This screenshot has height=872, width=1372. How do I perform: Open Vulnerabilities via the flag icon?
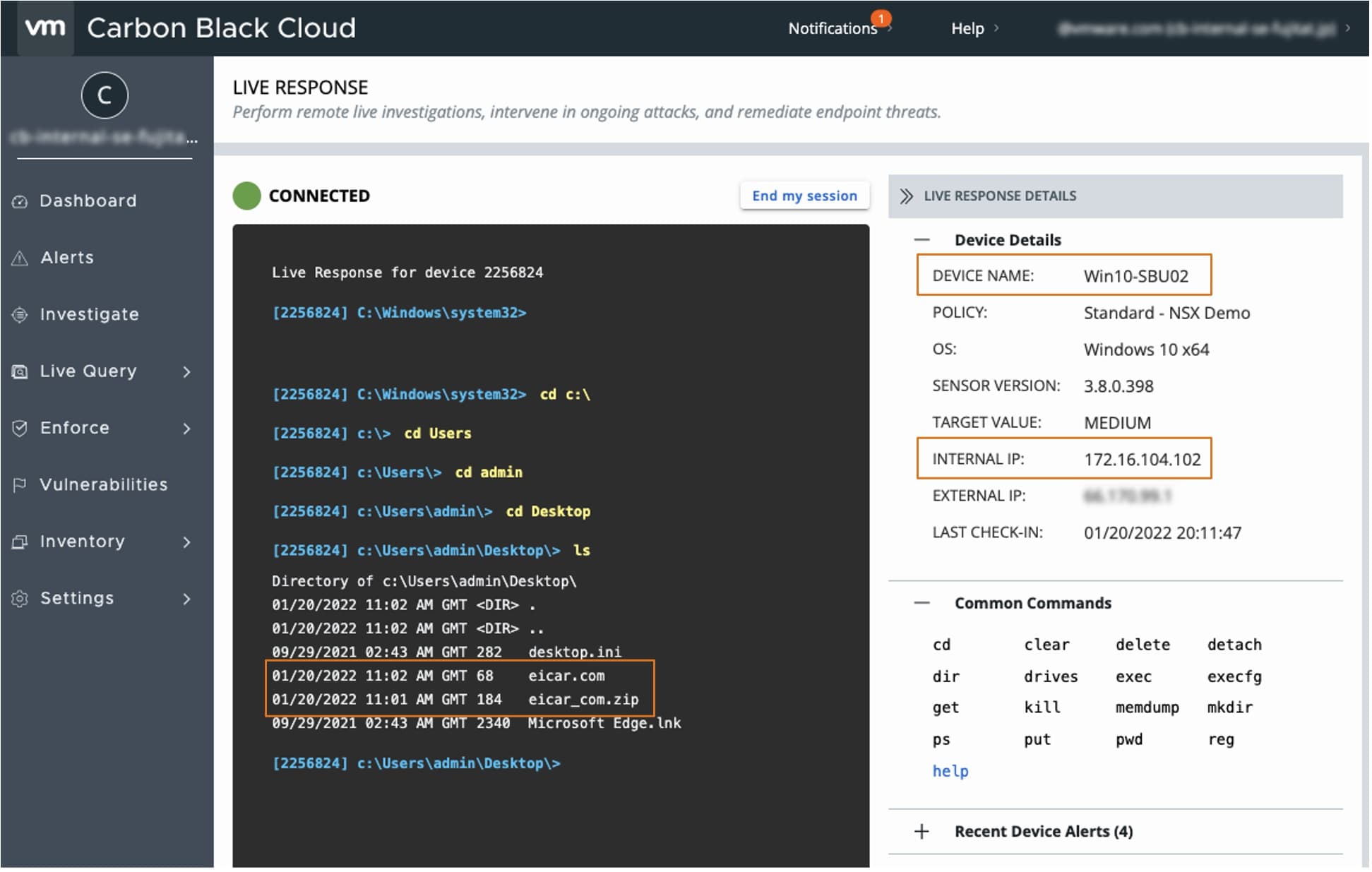(19, 484)
